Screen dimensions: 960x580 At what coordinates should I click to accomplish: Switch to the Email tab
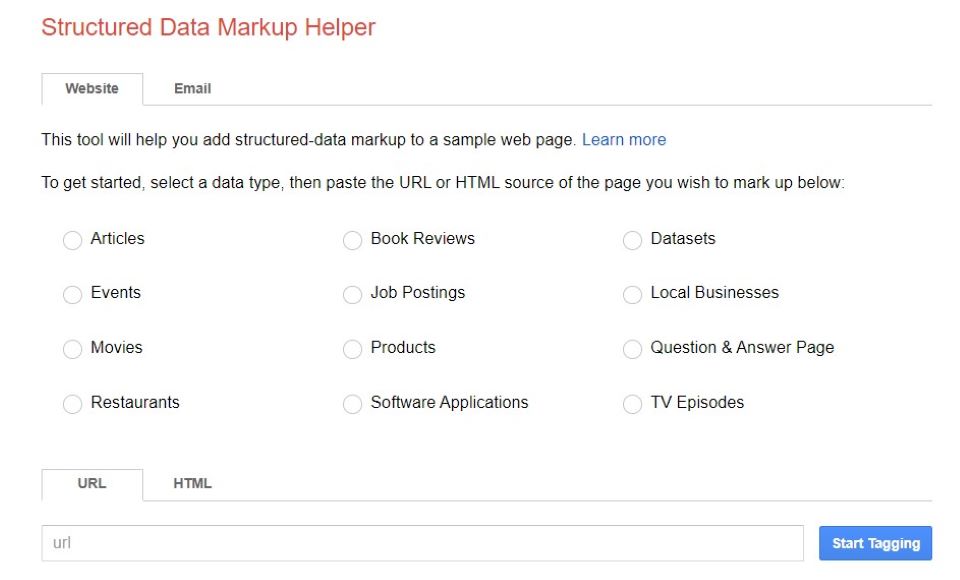click(192, 89)
